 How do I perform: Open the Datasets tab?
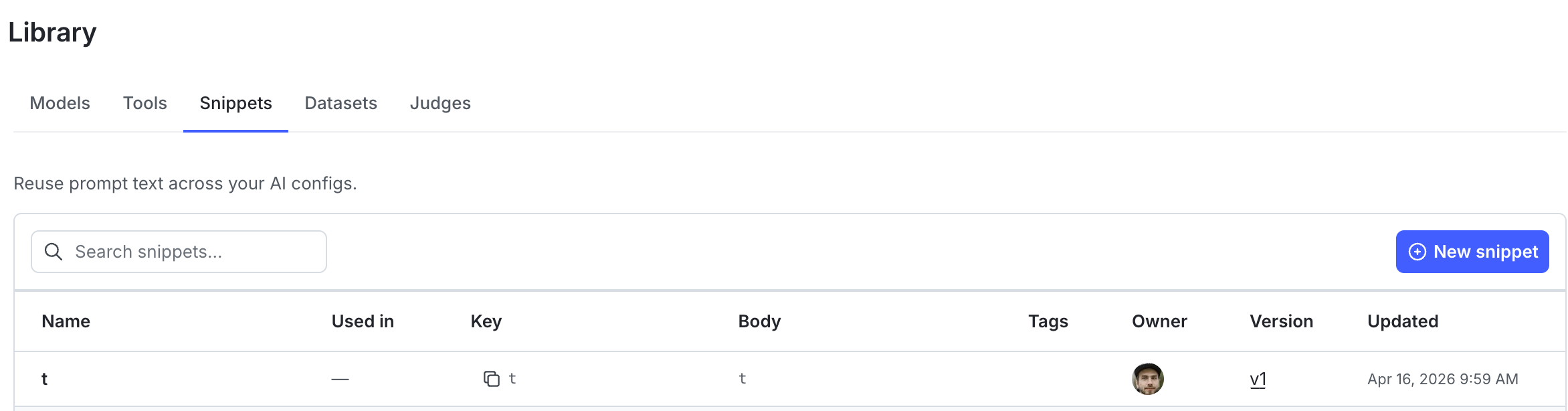[340, 103]
